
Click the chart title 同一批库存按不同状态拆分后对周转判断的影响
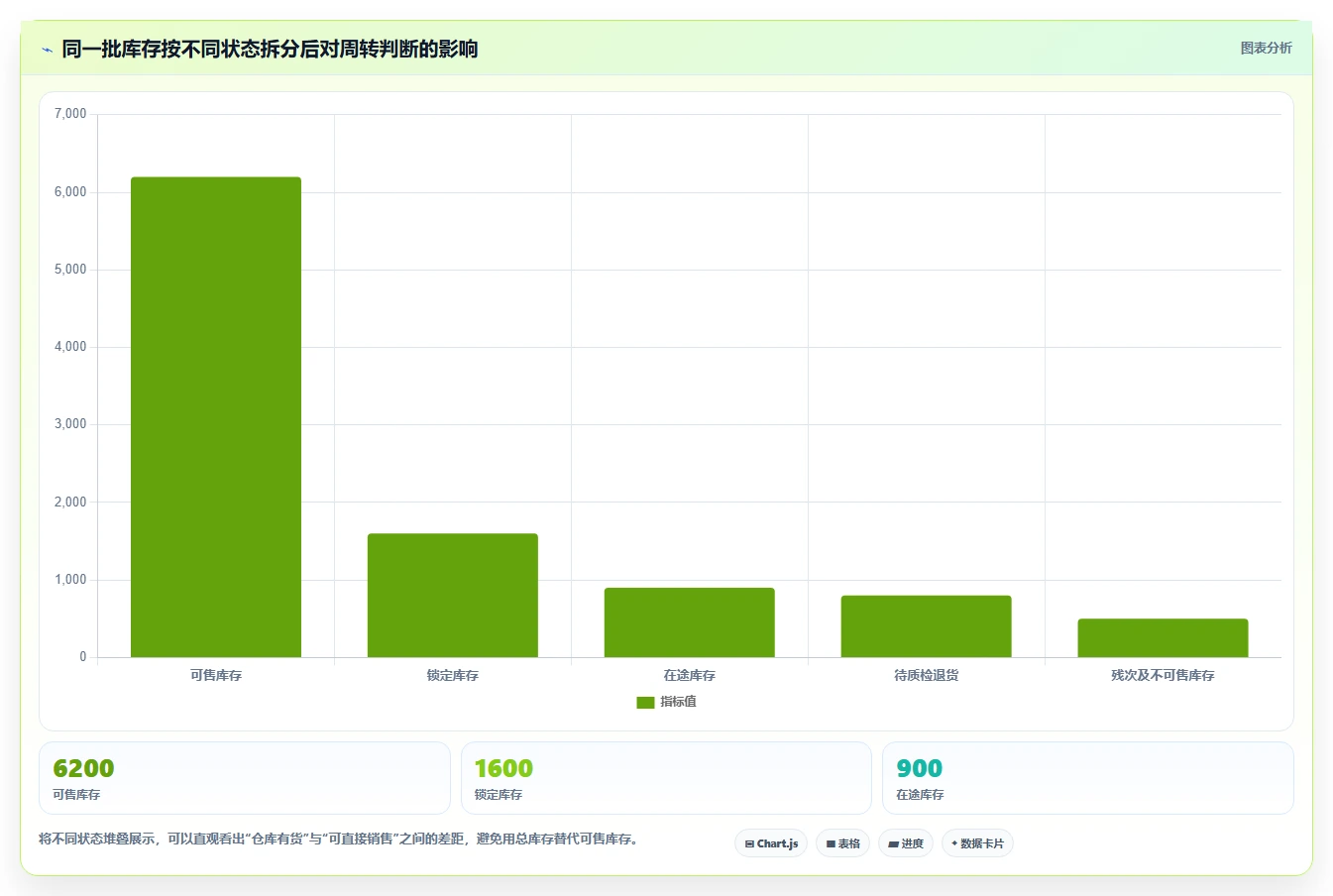(x=270, y=49)
